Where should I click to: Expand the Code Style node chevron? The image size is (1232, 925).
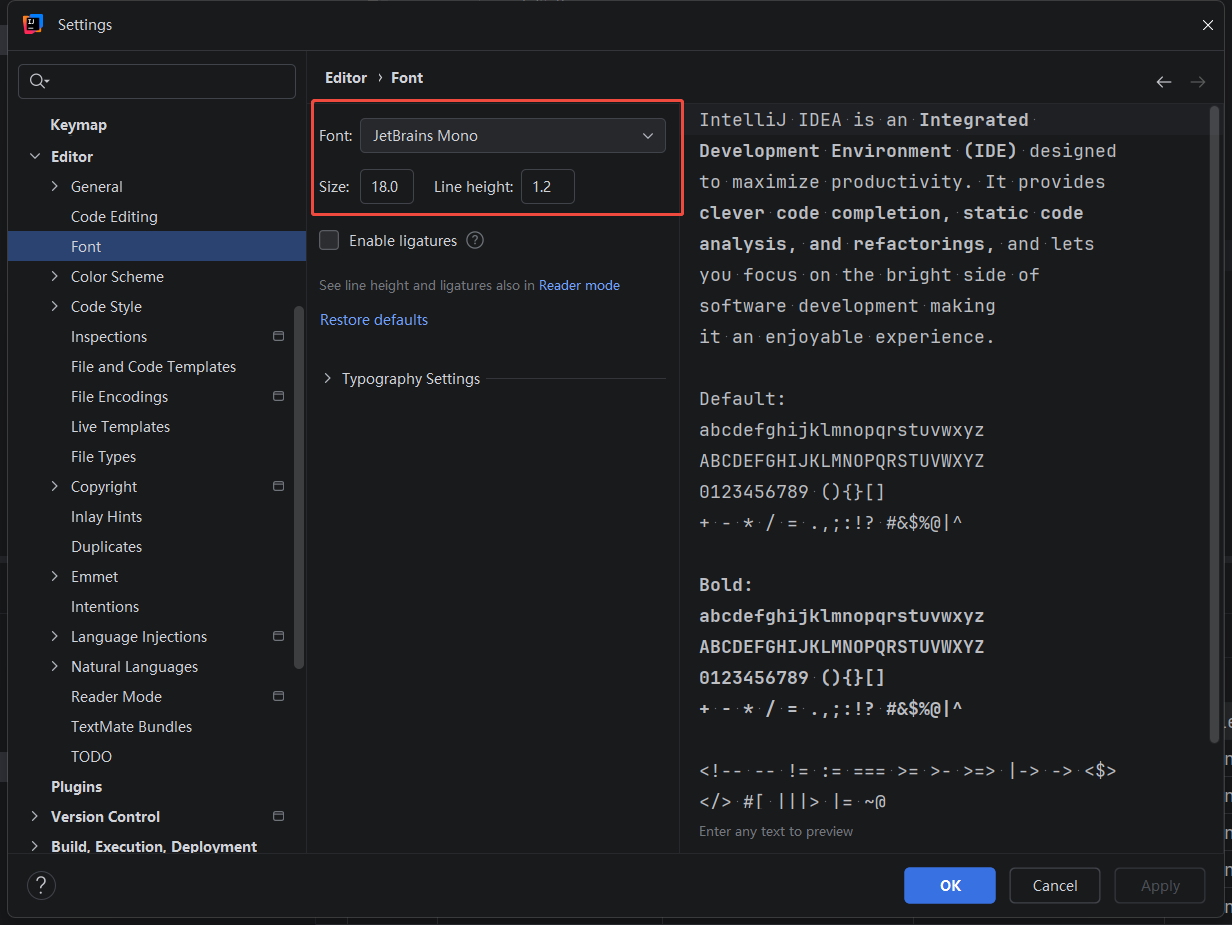55,307
